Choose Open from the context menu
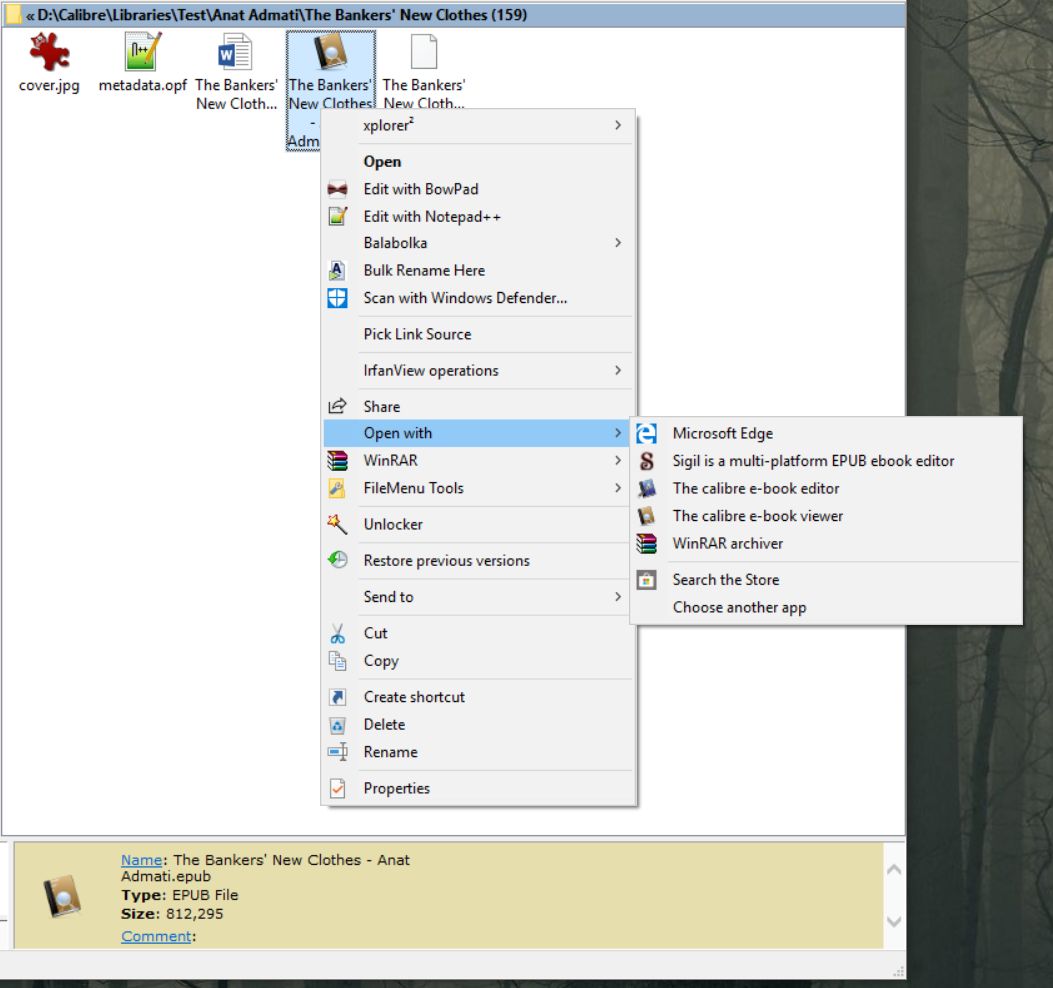 click(x=477, y=162)
